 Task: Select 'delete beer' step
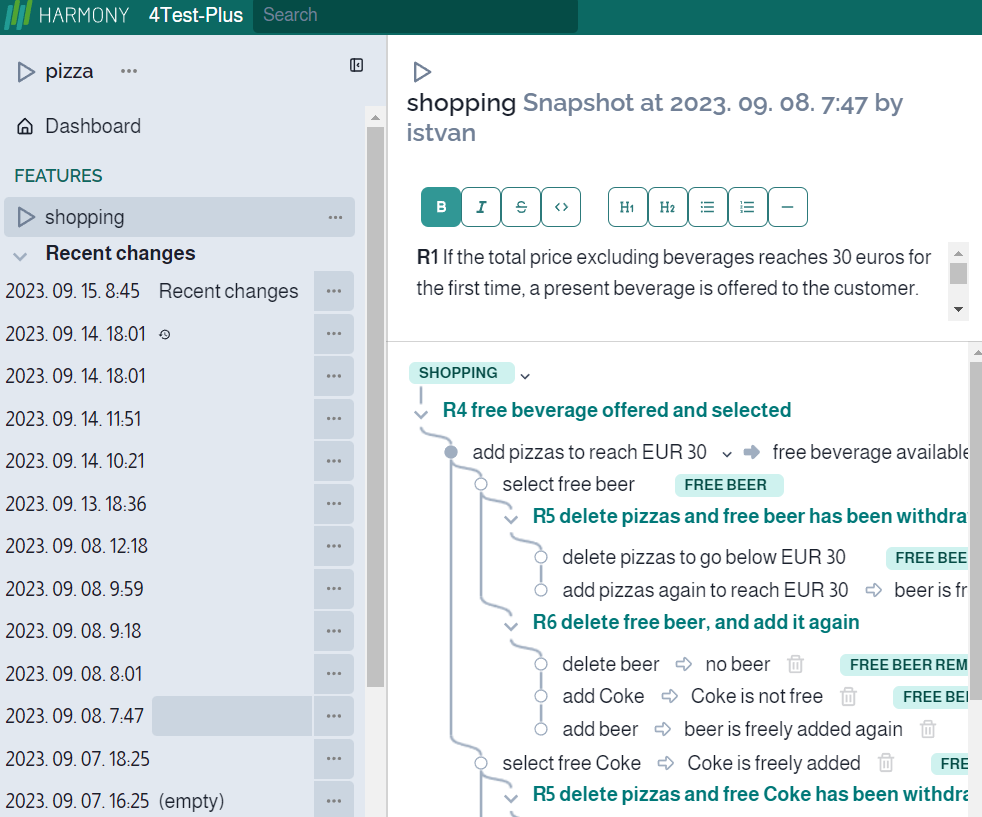(x=611, y=664)
